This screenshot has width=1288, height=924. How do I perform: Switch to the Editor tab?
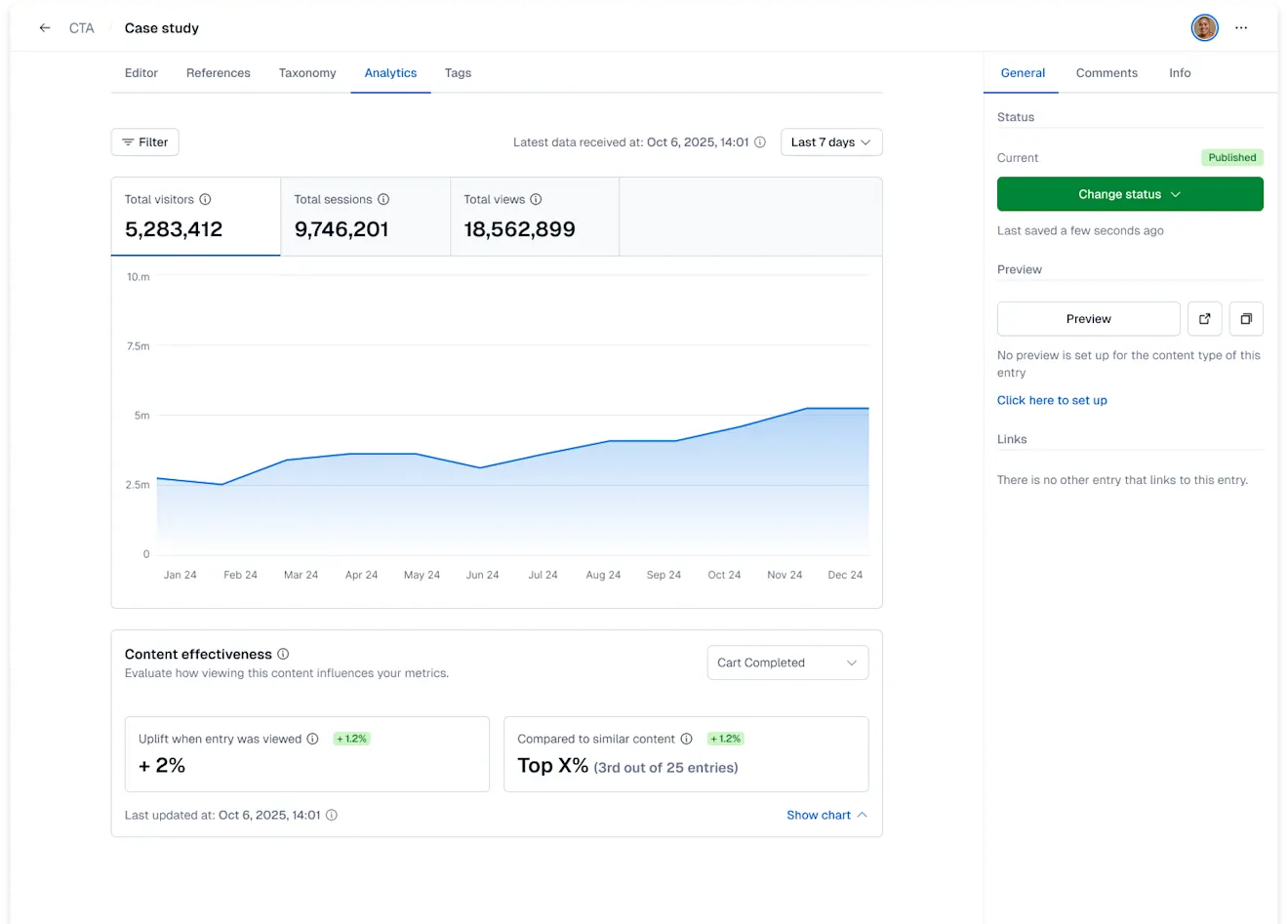coord(141,72)
